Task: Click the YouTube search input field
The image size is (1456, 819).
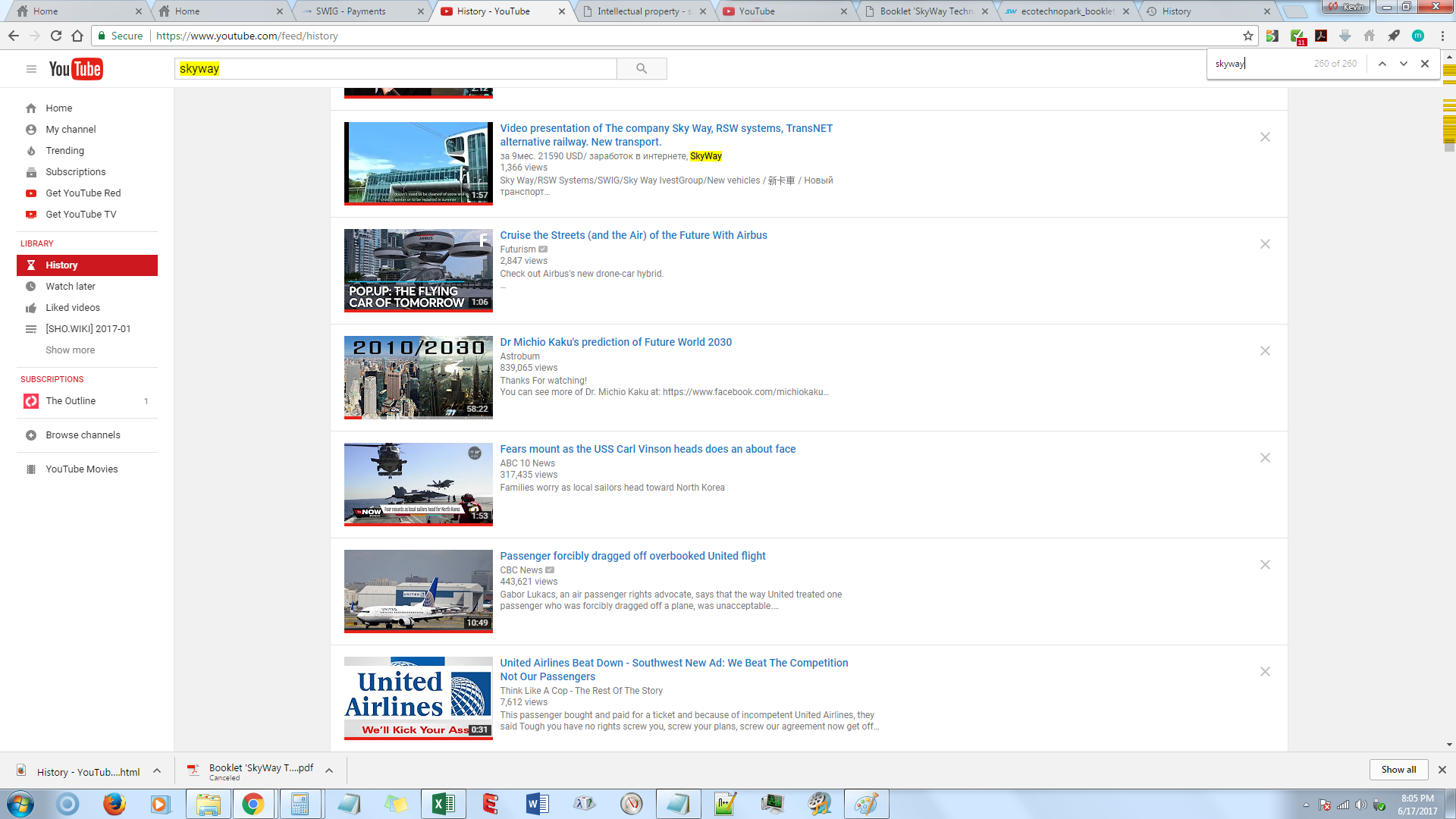Action: click(396, 69)
